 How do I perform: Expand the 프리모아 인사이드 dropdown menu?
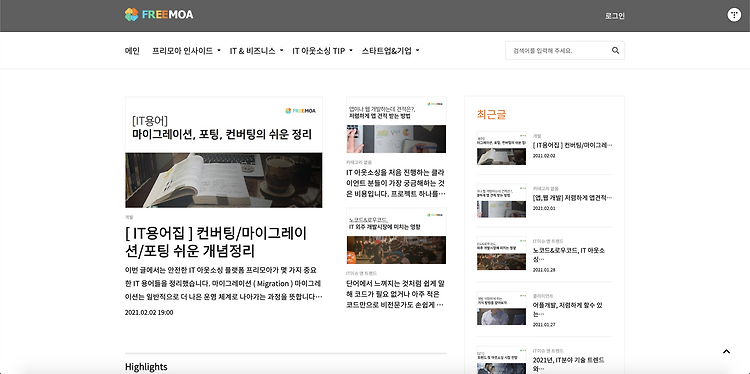point(187,51)
